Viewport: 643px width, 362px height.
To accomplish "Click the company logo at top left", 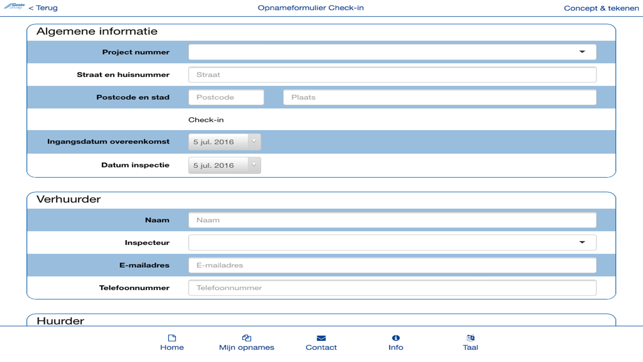I will click(x=14, y=6).
